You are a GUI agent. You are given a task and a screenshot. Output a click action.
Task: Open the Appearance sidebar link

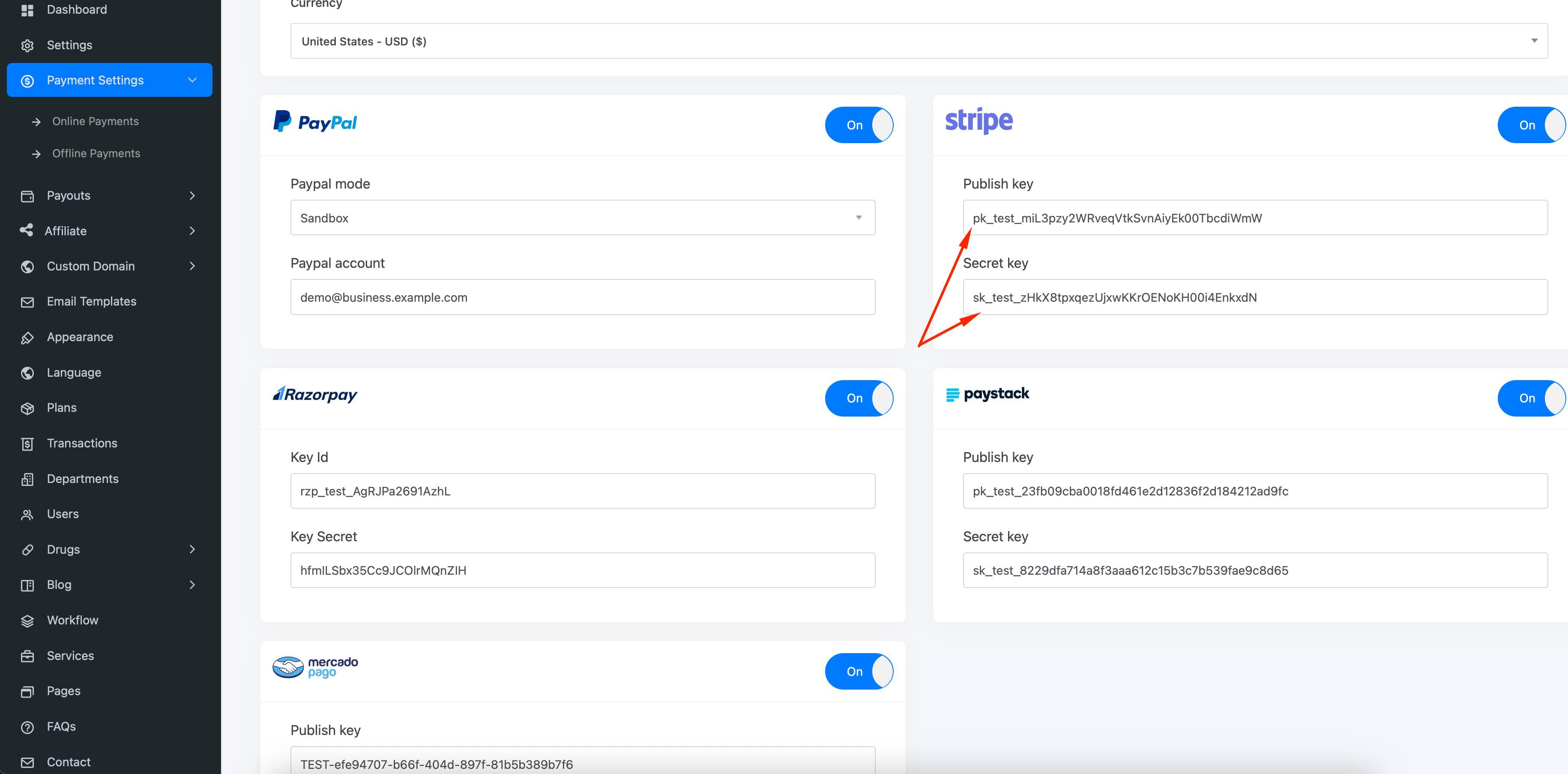[x=80, y=337]
